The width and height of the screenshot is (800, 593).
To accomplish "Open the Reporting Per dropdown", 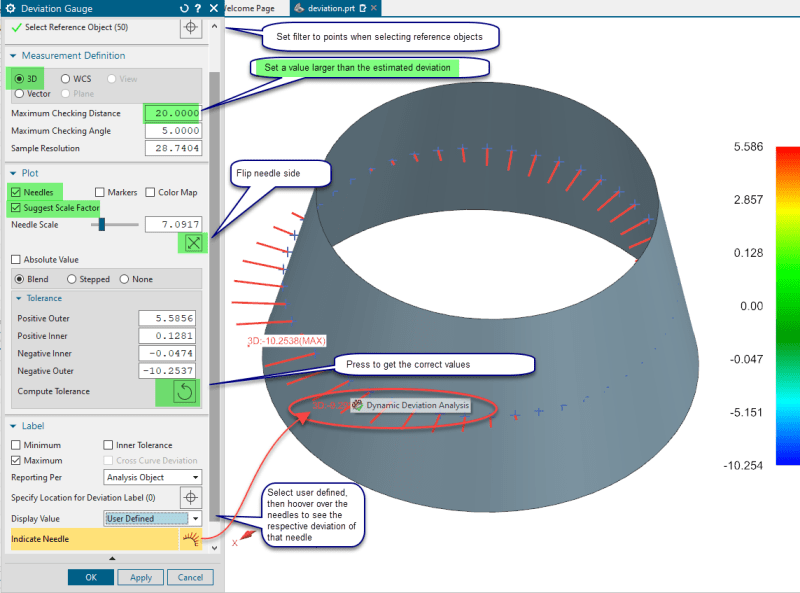I will pos(153,477).
